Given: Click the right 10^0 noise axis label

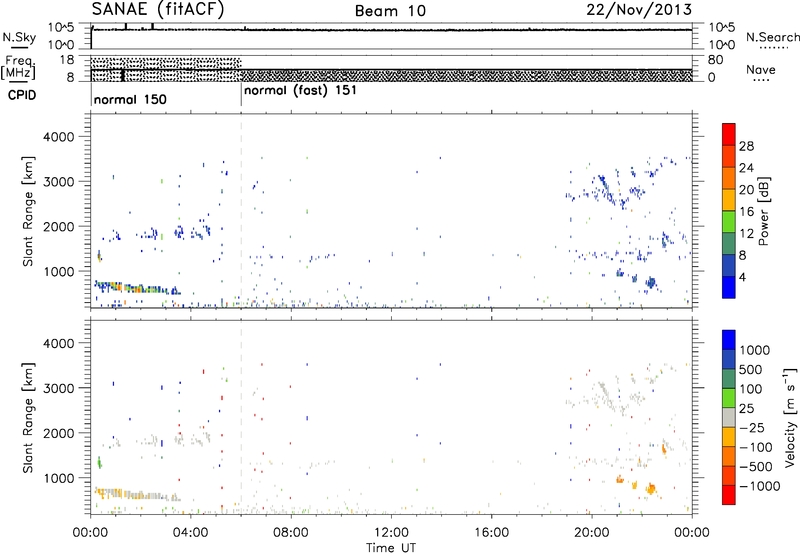Looking at the screenshot, I should point(721,45).
